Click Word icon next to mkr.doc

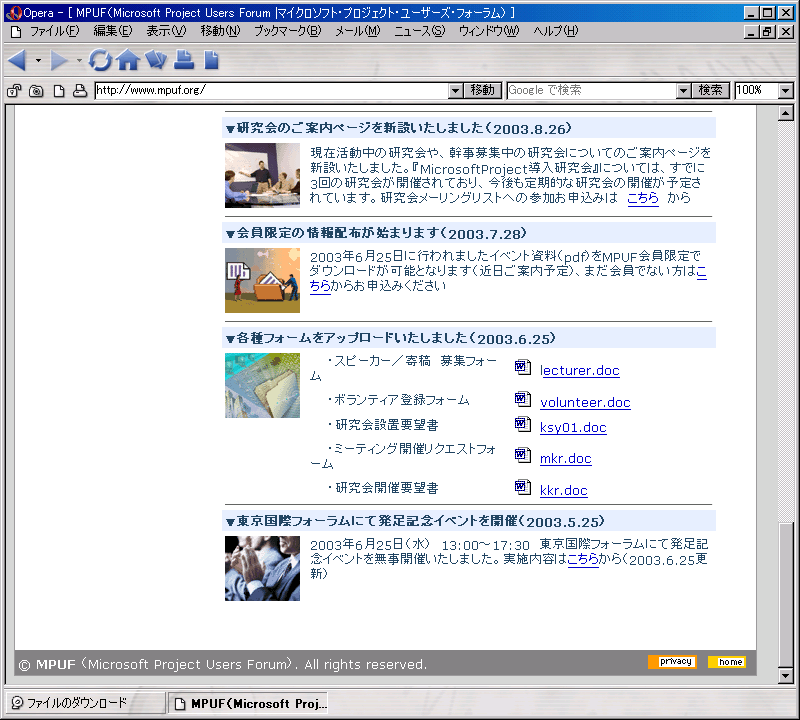tap(522, 455)
